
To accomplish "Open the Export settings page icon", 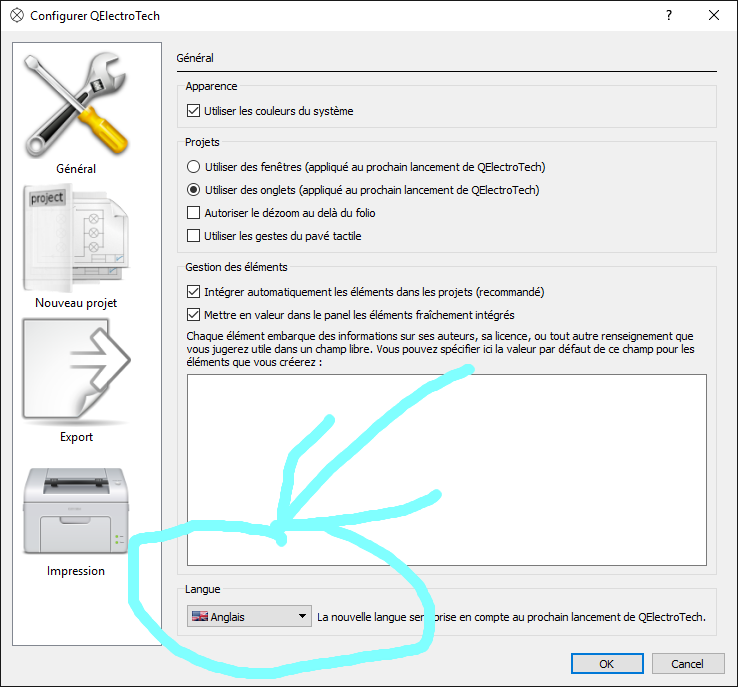I will point(76,370).
